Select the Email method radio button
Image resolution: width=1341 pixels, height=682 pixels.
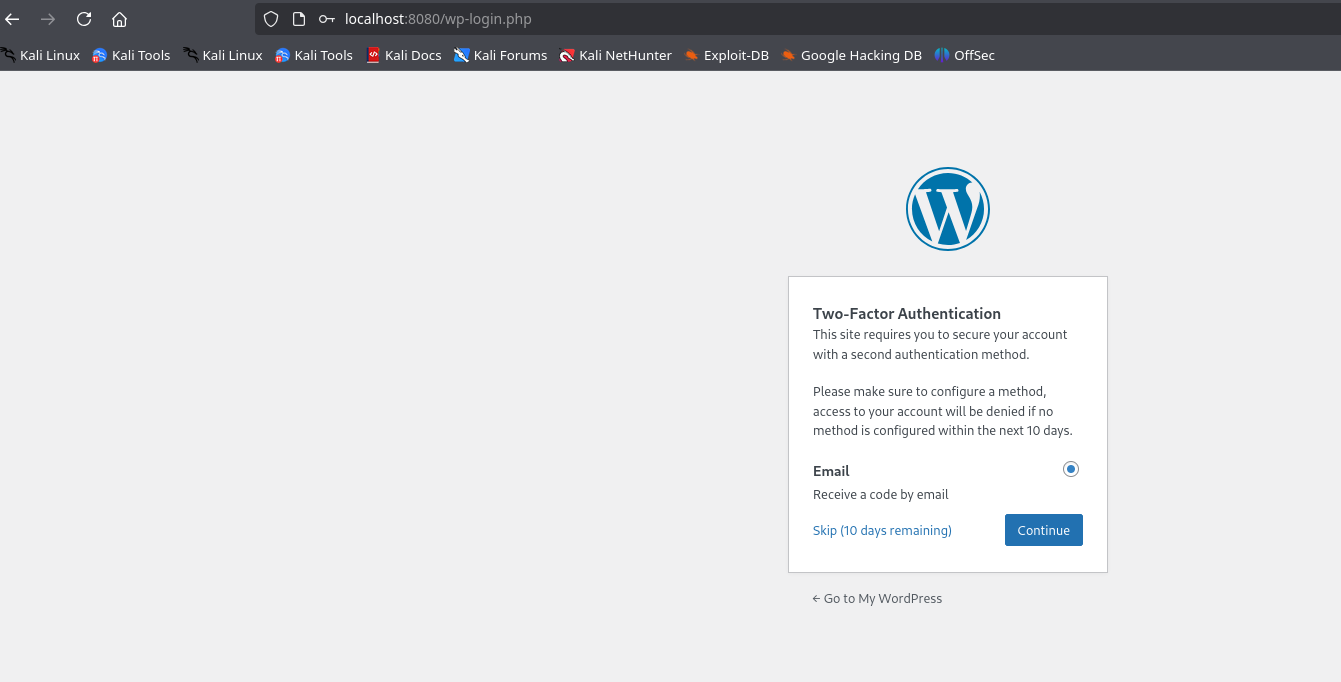tap(1071, 469)
